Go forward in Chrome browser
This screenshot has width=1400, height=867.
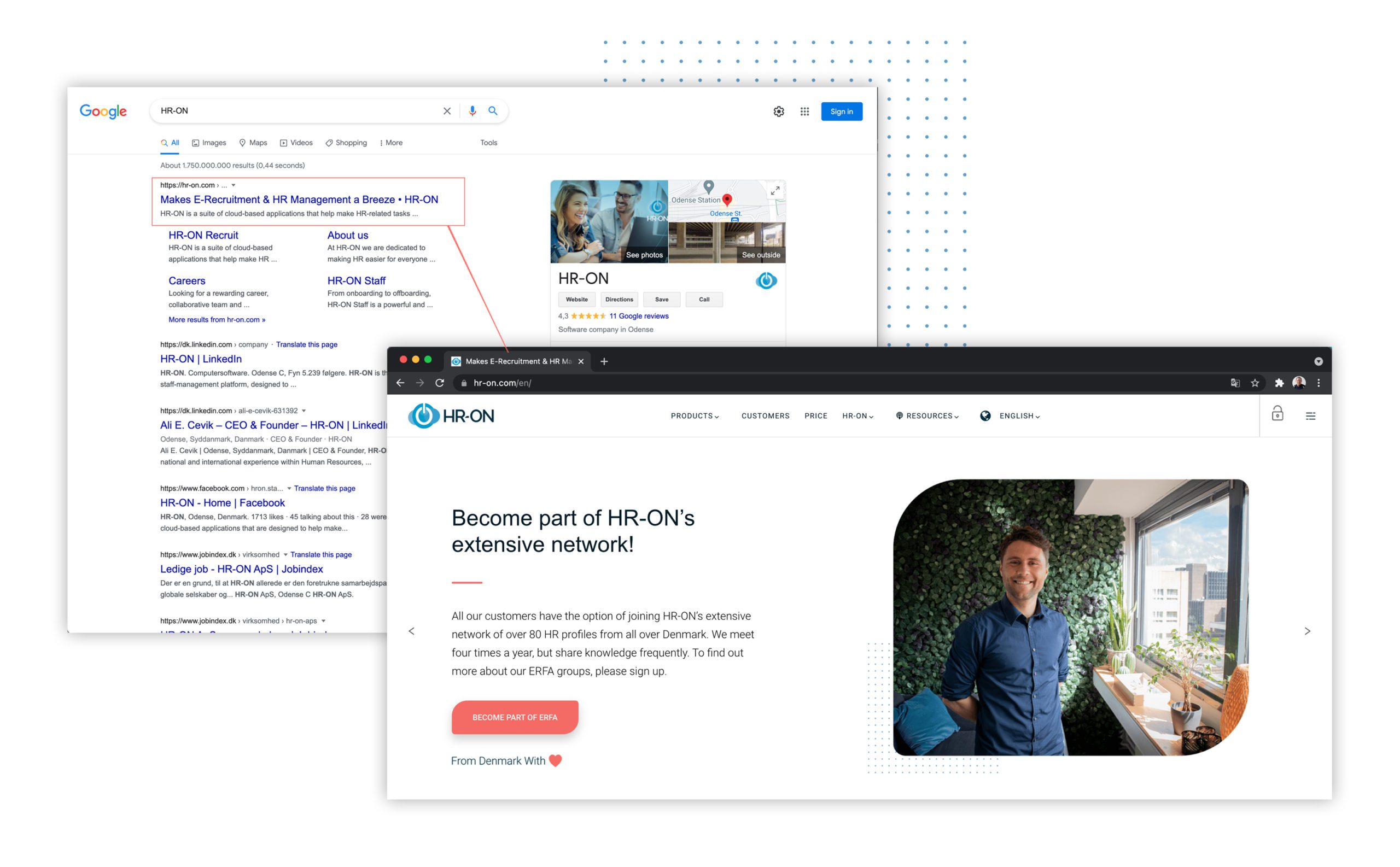tap(420, 383)
